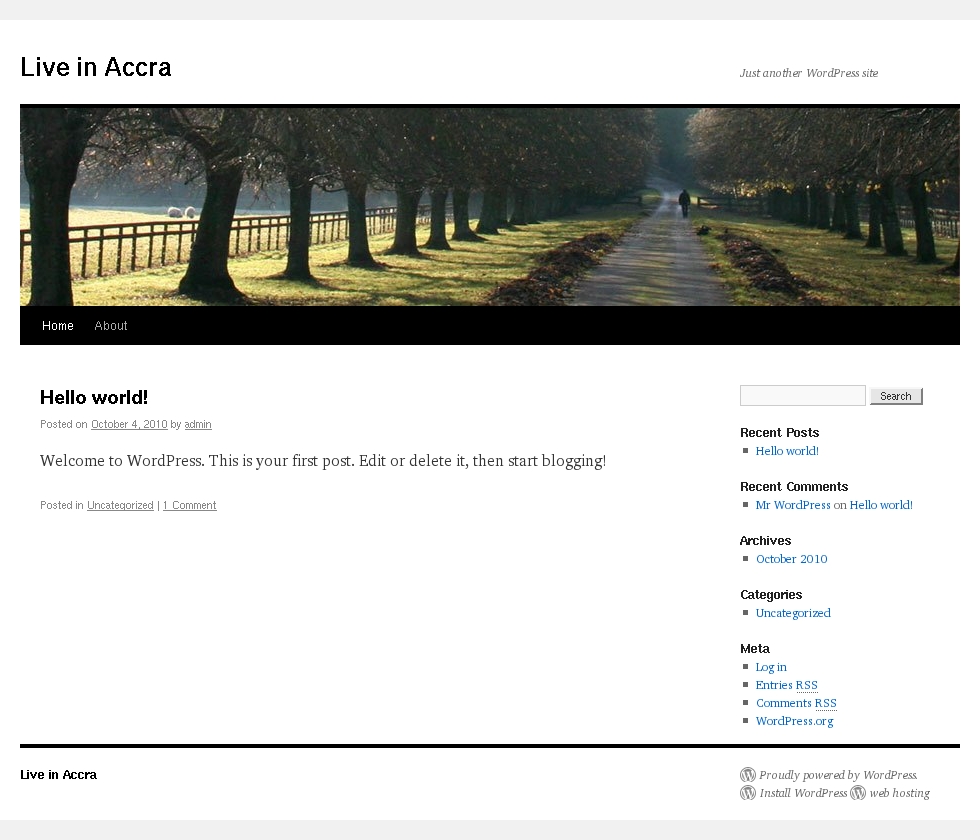Viewport: 980px width, 840px height.
Task: Open Mr WordPress commenter link
Action: tap(793, 505)
